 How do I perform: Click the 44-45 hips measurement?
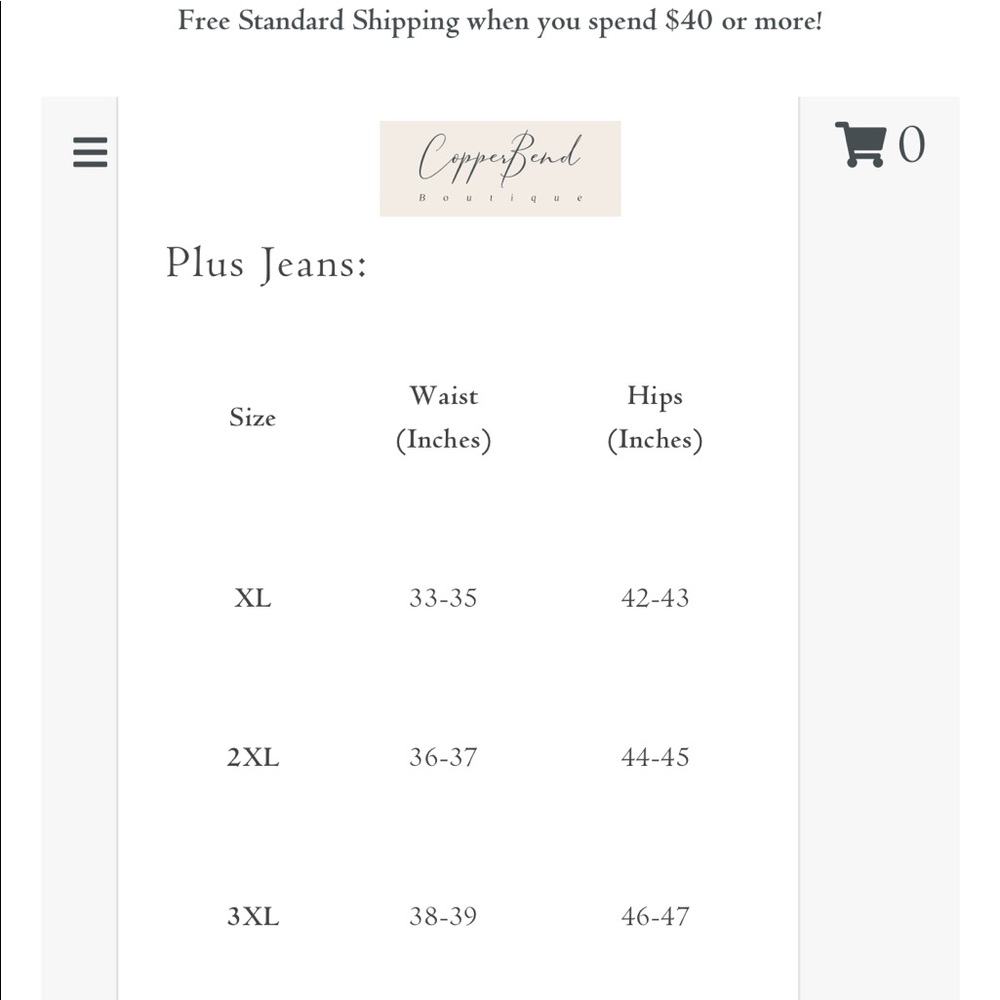coord(655,757)
